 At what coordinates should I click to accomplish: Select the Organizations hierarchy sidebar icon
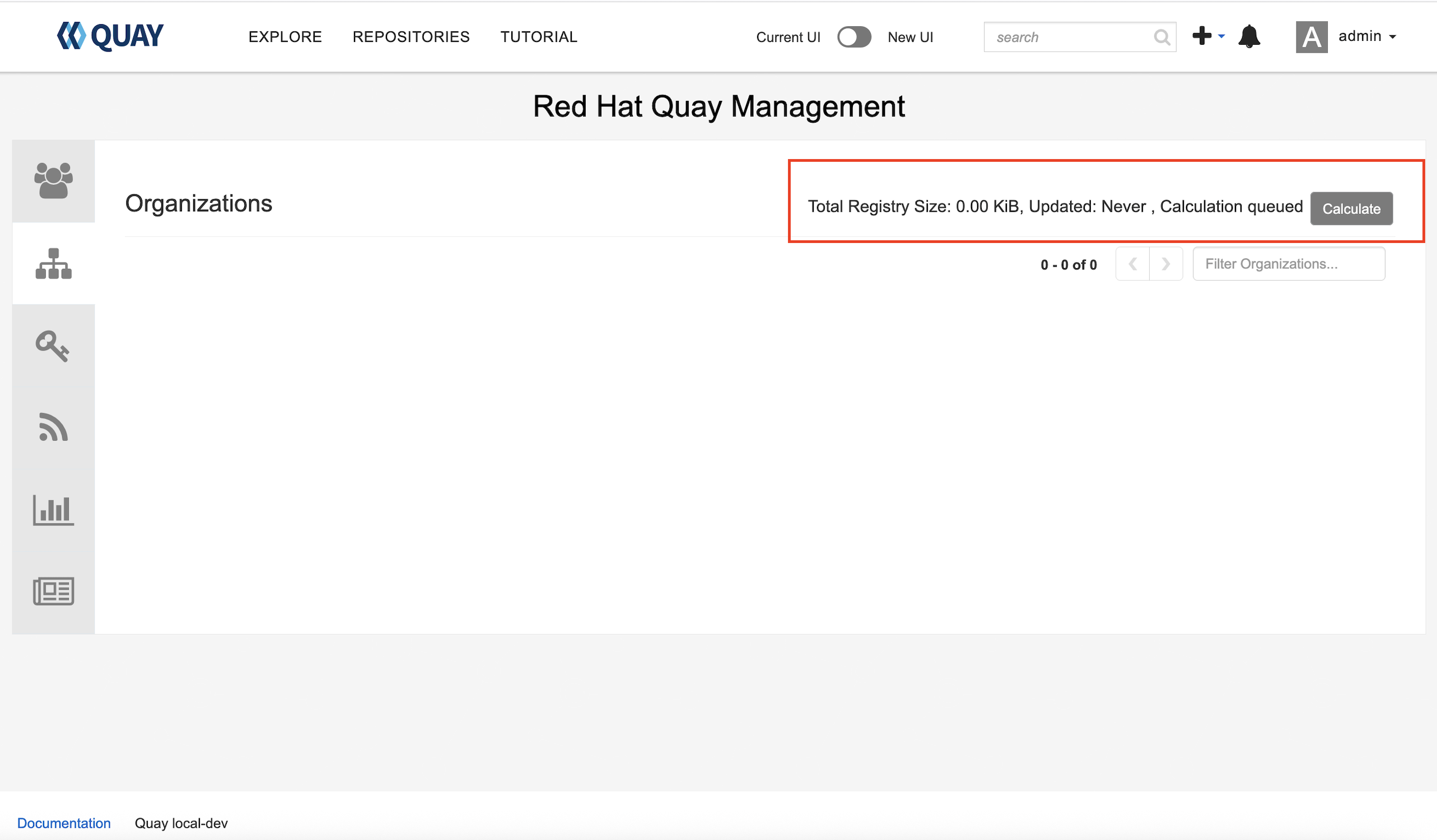tap(54, 263)
